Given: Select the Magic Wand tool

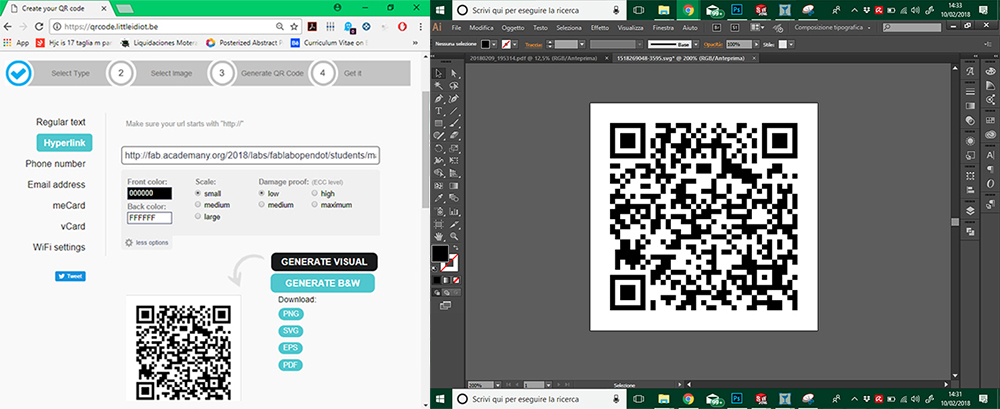Looking at the screenshot, I should [x=439, y=86].
